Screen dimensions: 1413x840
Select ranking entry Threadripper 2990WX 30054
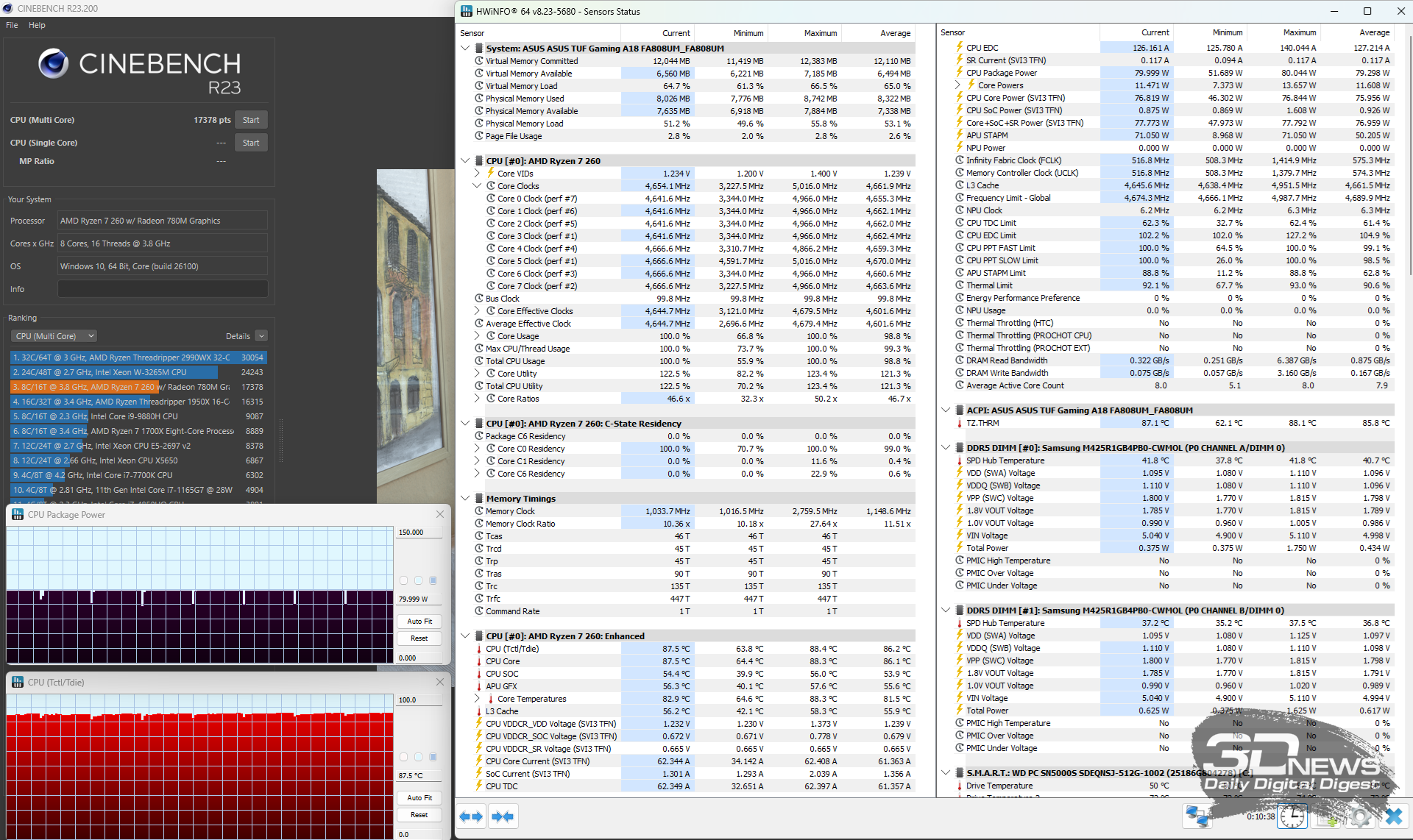click(138, 357)
